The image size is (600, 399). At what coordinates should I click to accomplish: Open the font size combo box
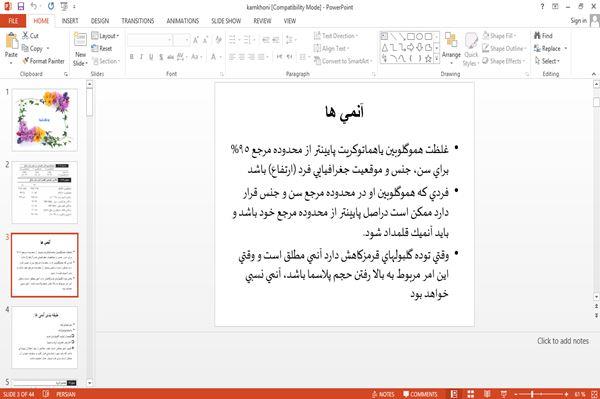[181, 40]
